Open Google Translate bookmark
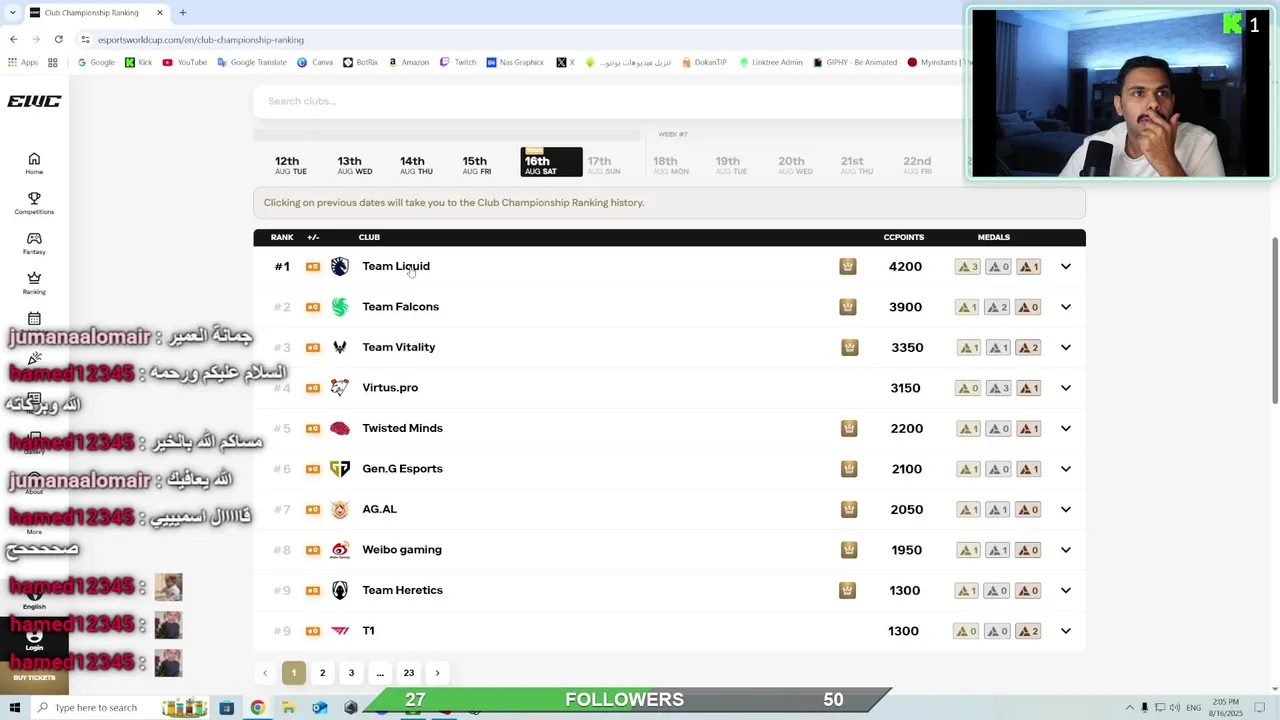 (252, 62)
